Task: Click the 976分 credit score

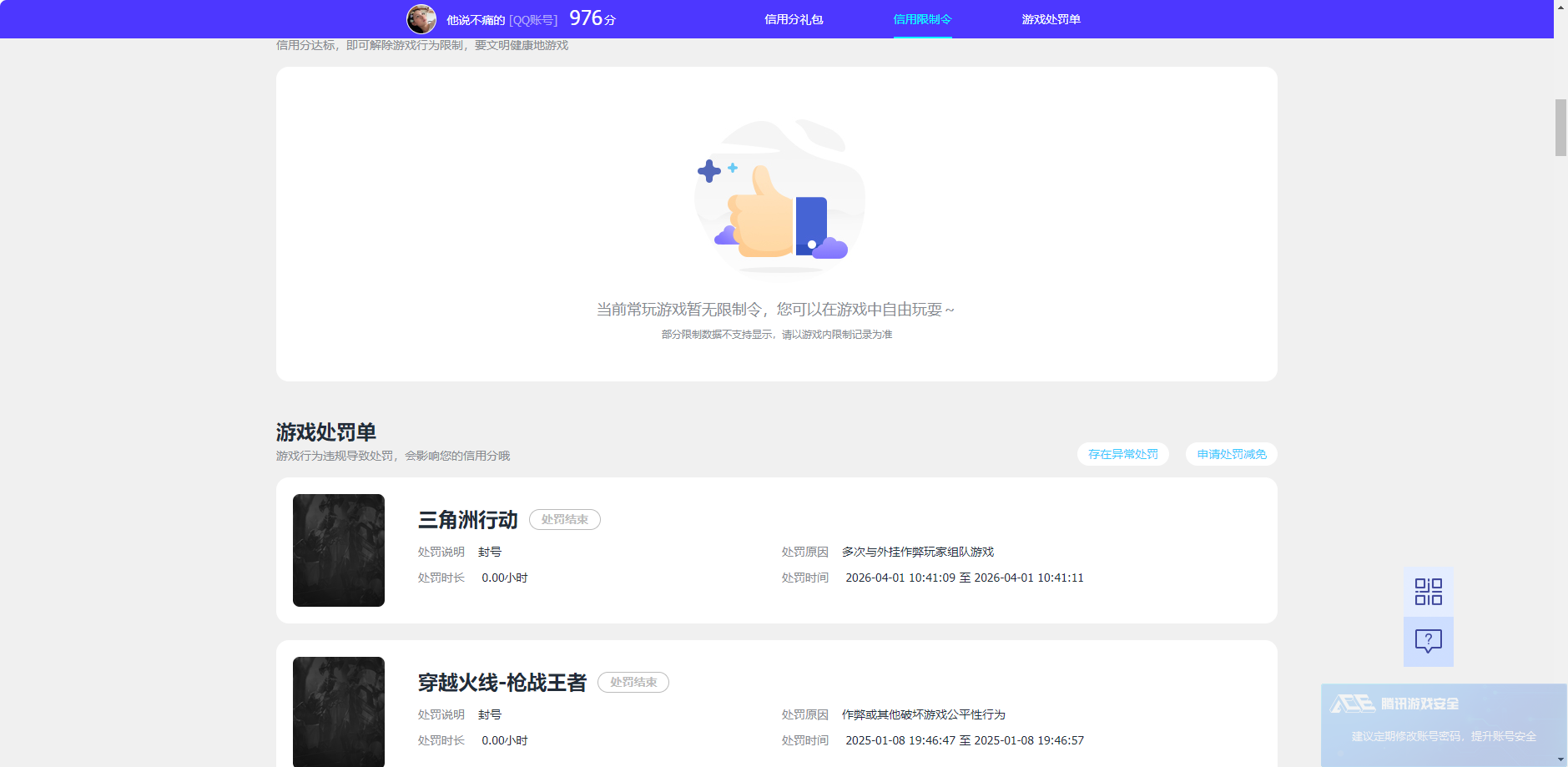Action: (x=592, y=18)
